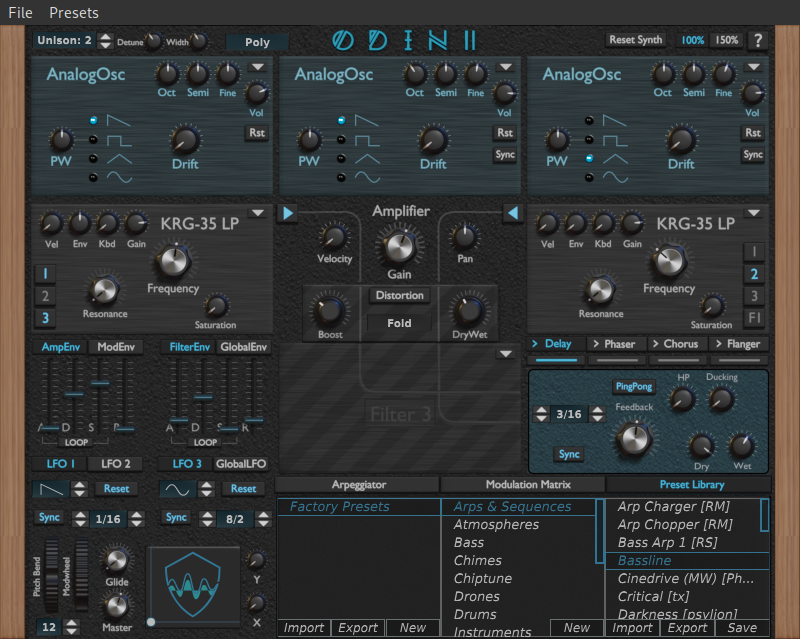This screenshot has height=639, width=800.
Task: Toggle Sync button on oscillator 2
Action: [x=505, y=155]
